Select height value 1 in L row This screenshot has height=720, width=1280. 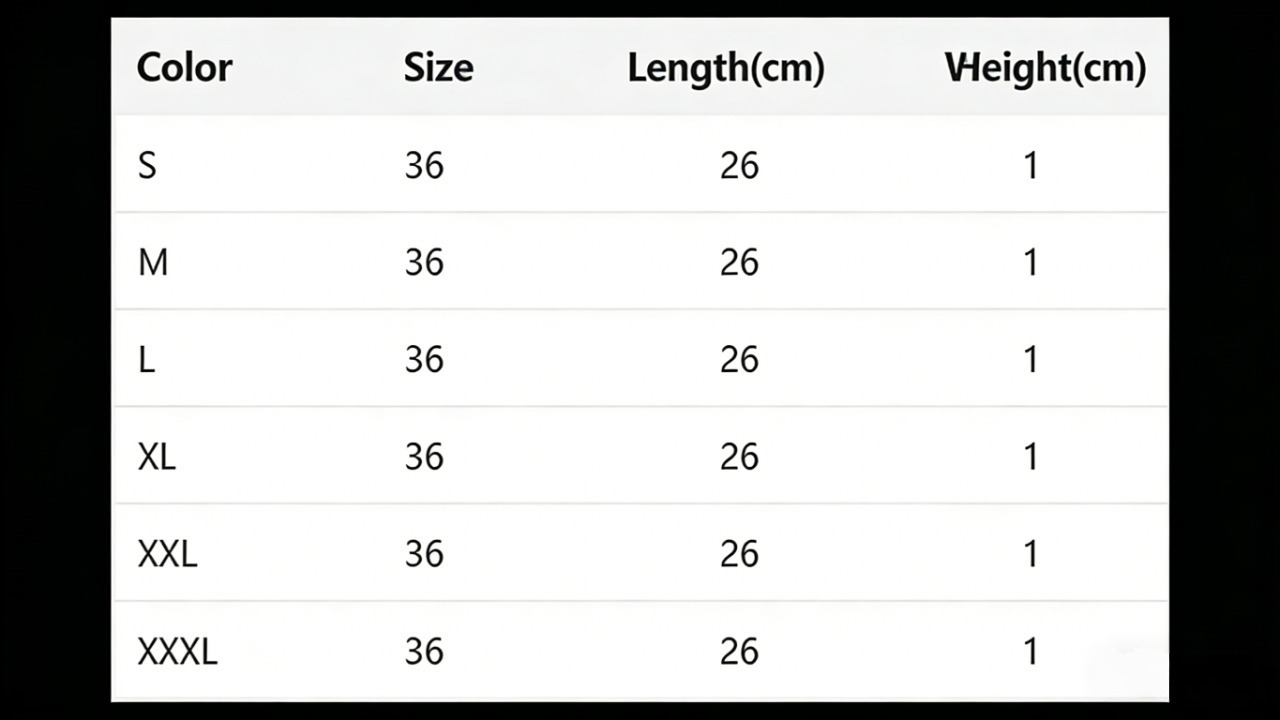(x=1031, y=359)
